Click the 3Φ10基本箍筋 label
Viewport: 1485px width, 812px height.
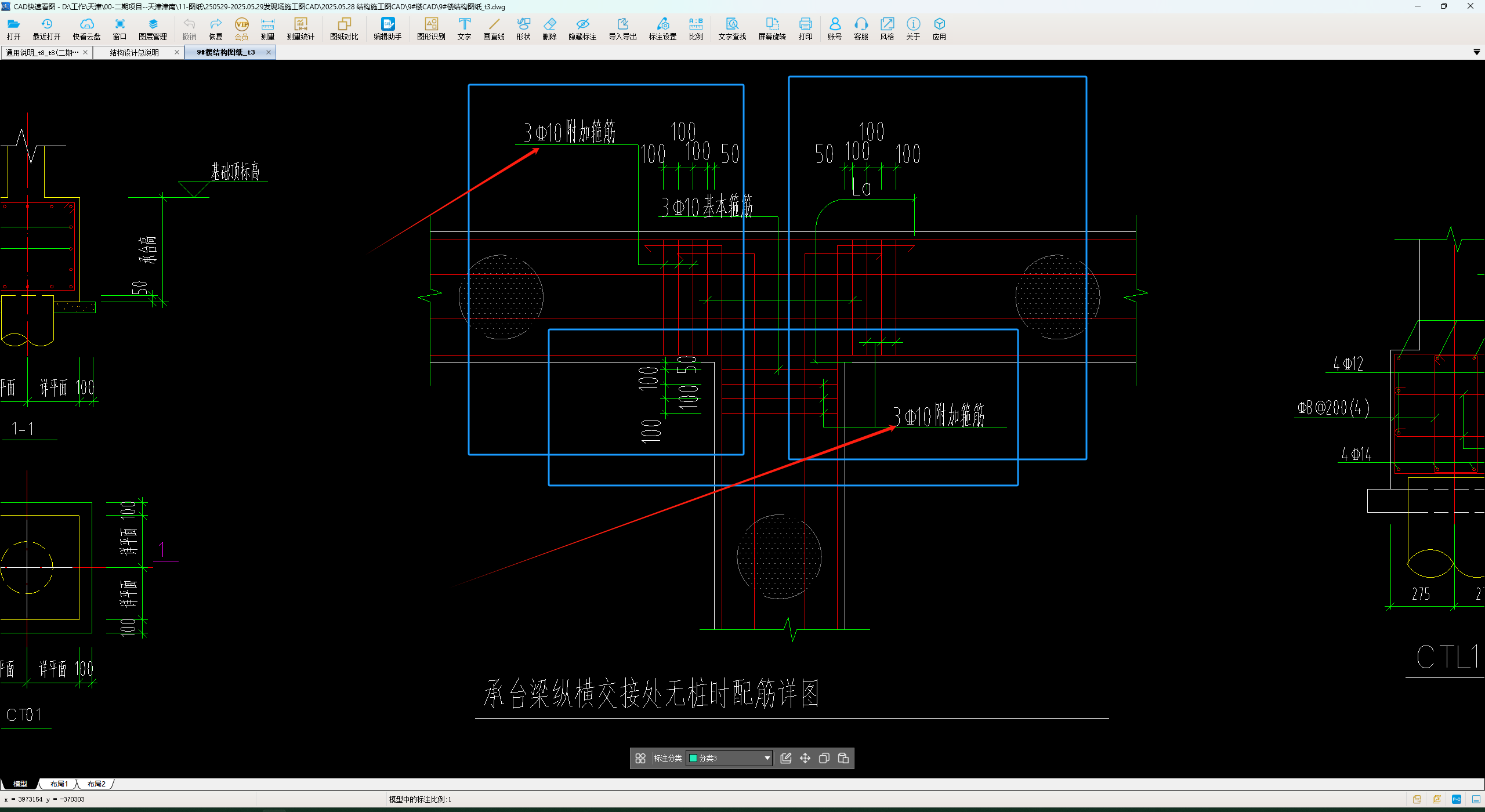[707, 206]
